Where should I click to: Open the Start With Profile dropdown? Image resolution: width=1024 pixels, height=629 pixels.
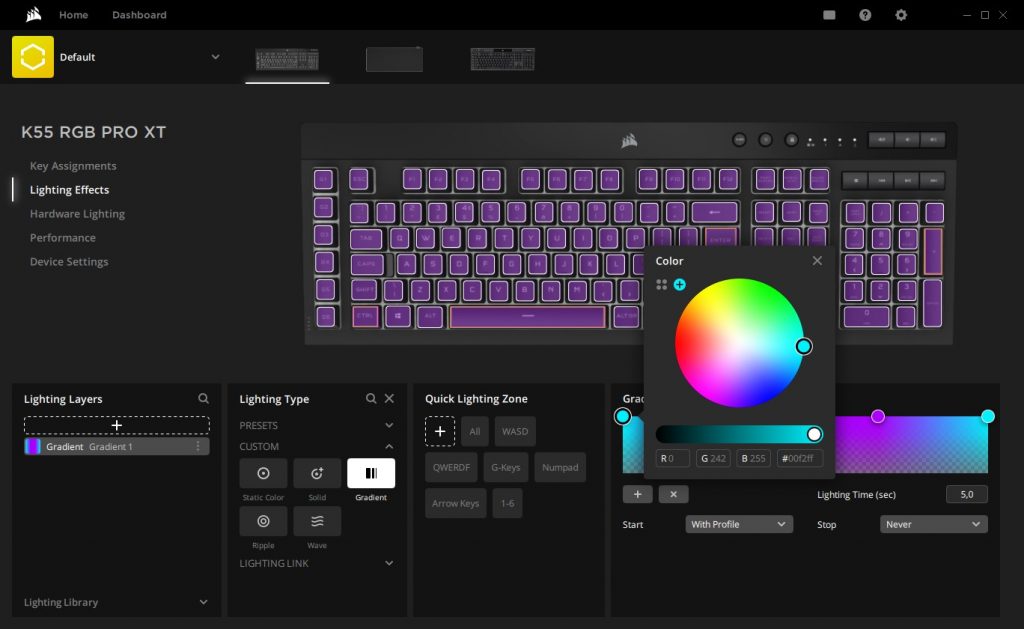739,524
